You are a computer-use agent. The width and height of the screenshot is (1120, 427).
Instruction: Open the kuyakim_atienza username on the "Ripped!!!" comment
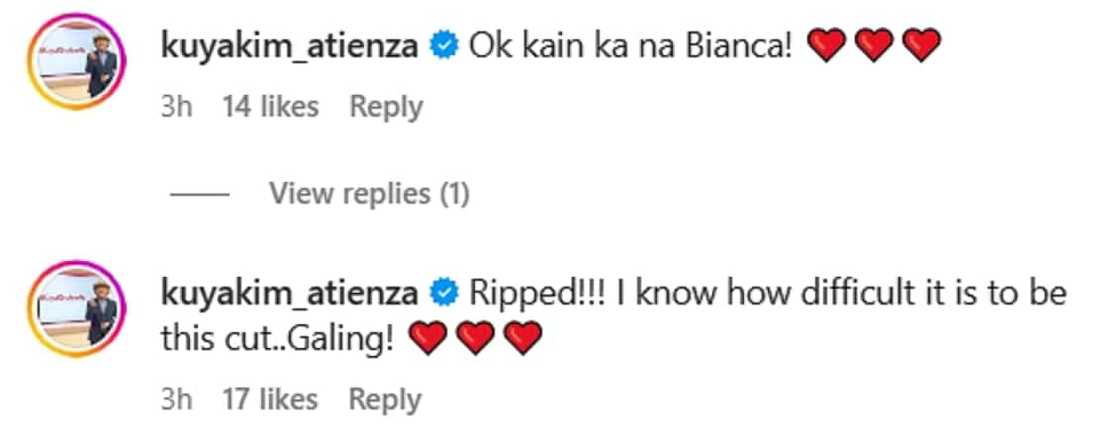pos(289,294)
